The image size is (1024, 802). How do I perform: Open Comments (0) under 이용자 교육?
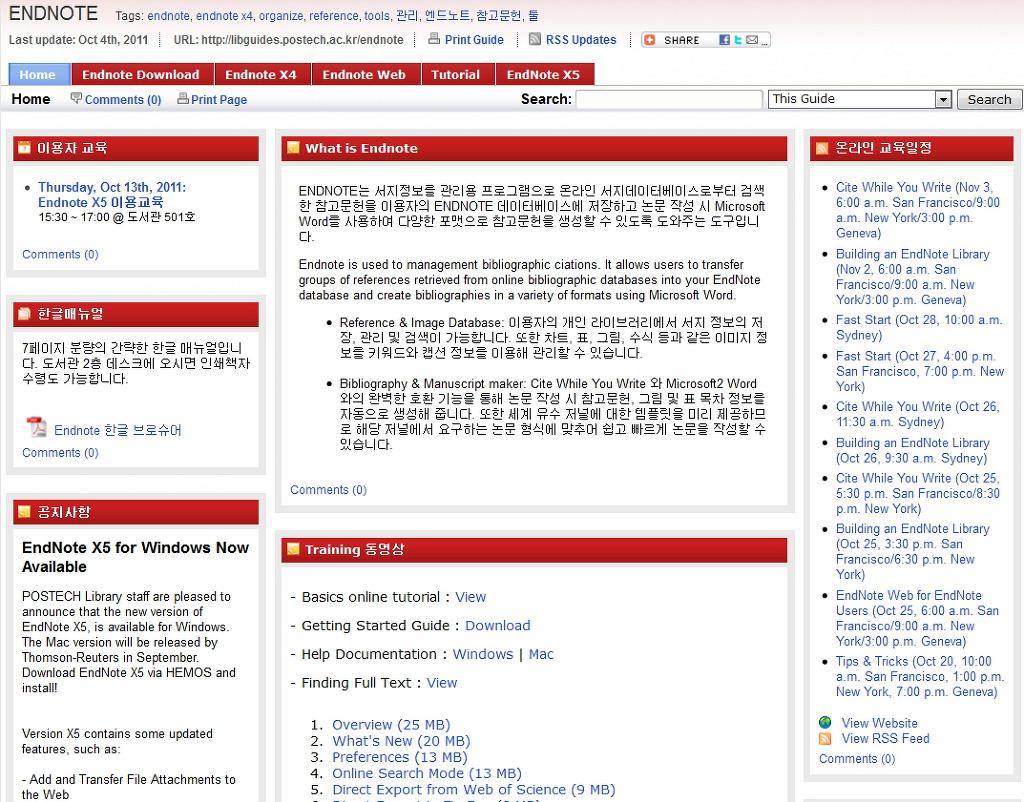click(x=60, y=254)
